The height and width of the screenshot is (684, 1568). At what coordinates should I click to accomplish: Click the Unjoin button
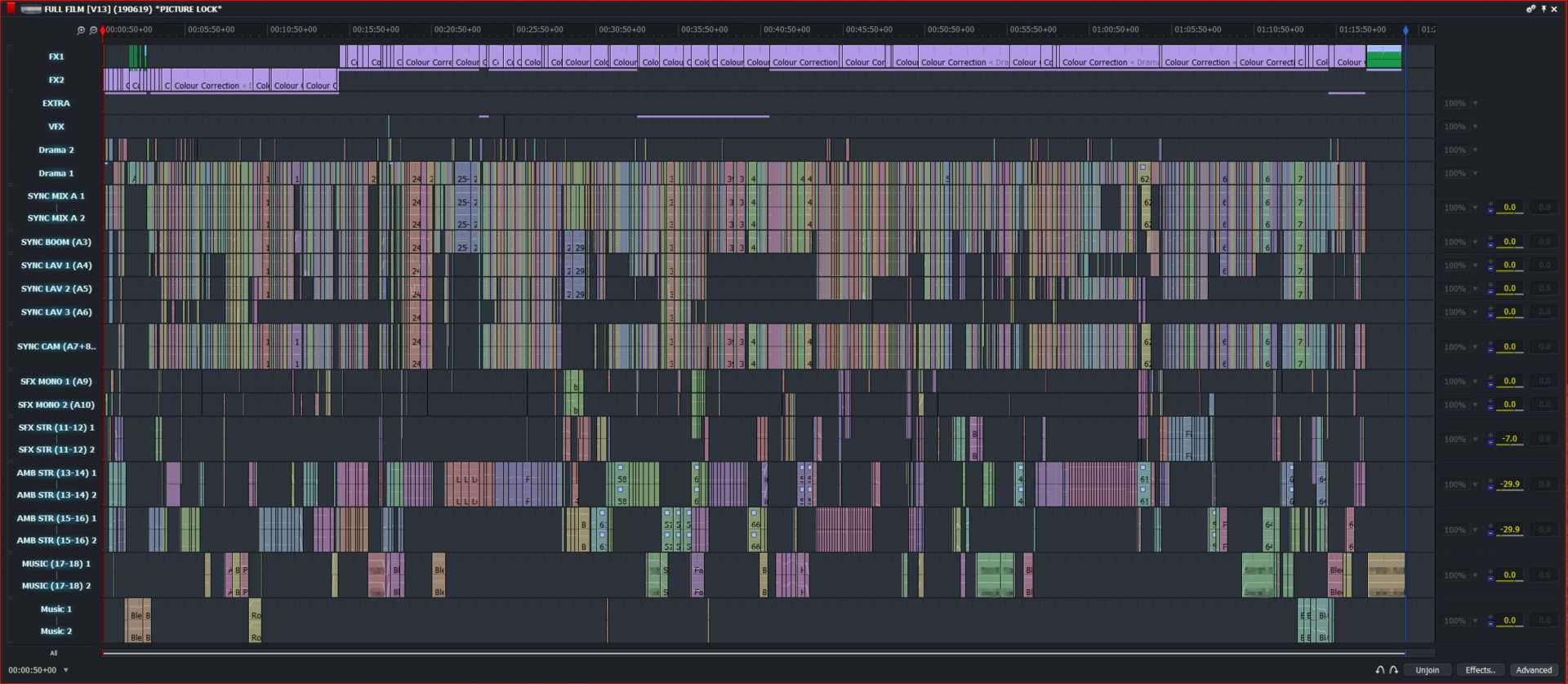(1427, 670)
